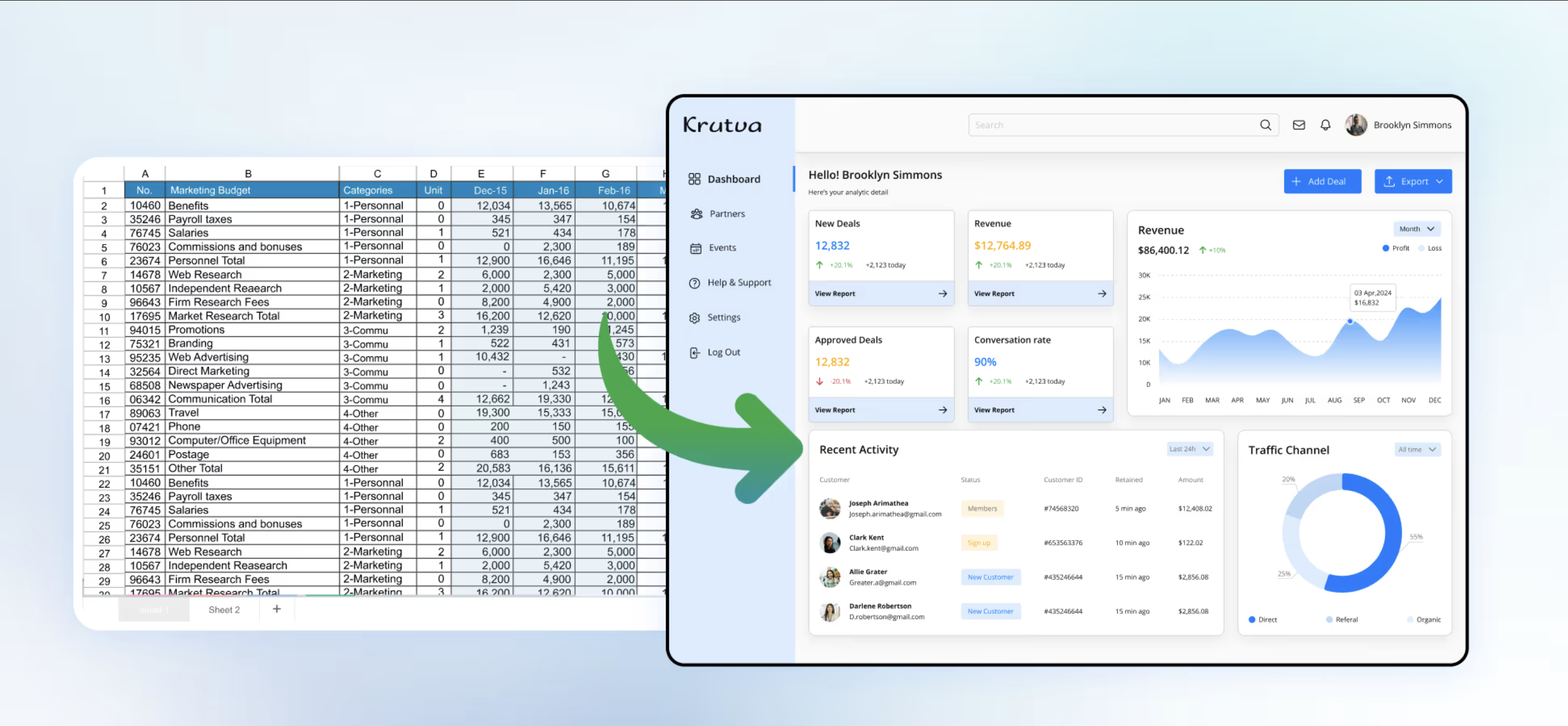Viewport: 1568px width, 726px height.
Task: Click the Events calendar icon
Action: [x=696, y=248]
